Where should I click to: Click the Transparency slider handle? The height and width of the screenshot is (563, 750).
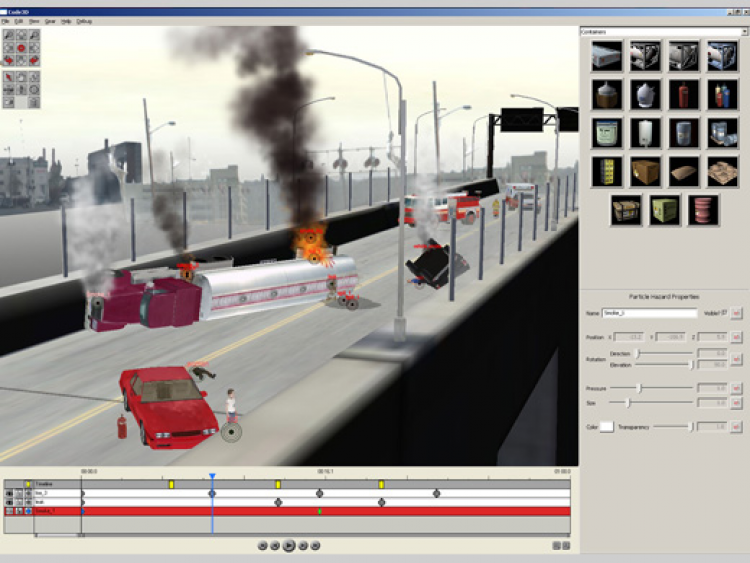pyautogui.click(x=691, y=427)
